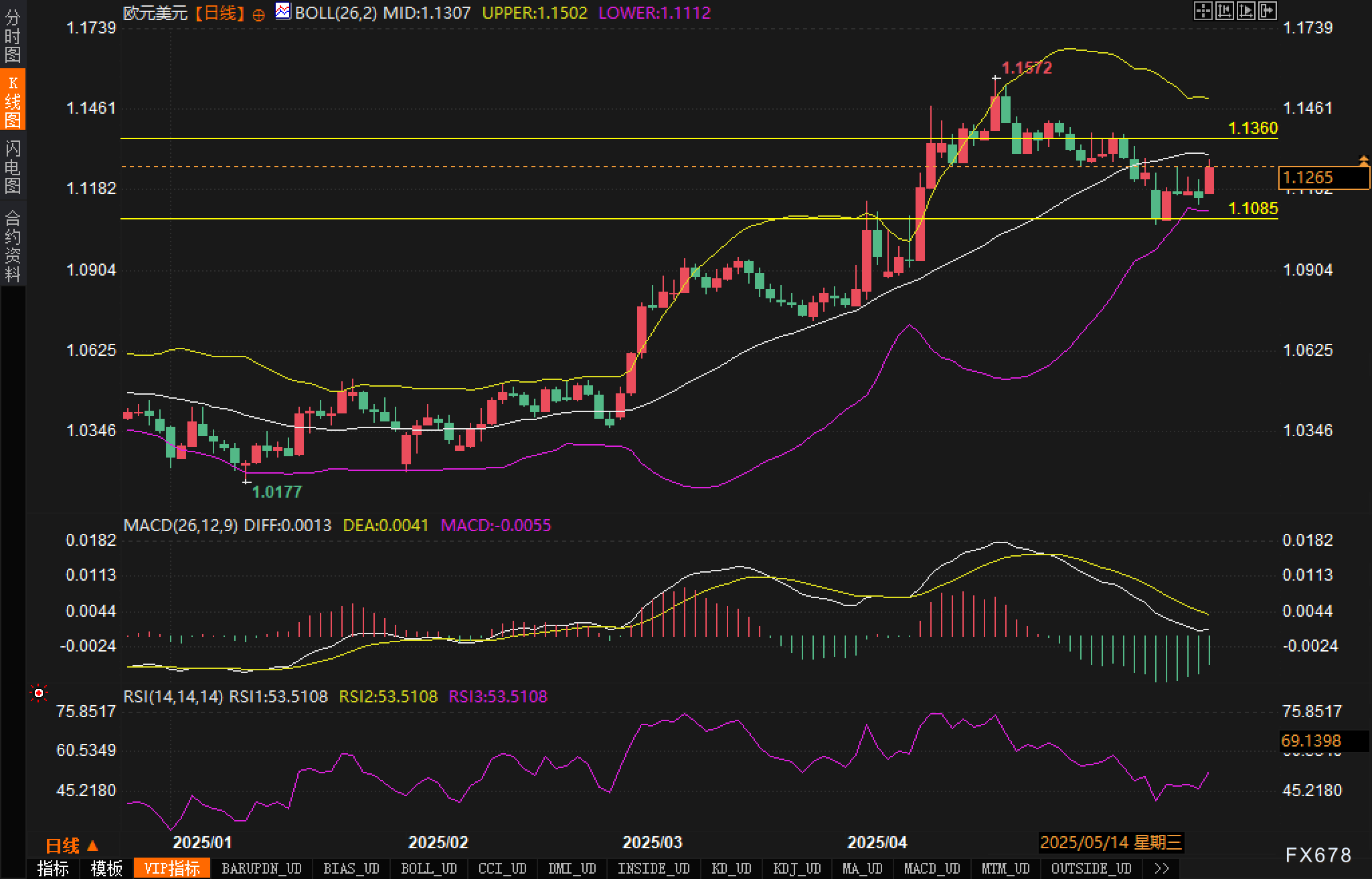Click the shrink chart axis icon
Screen dimensions: 1372x879
point(1224,11)
